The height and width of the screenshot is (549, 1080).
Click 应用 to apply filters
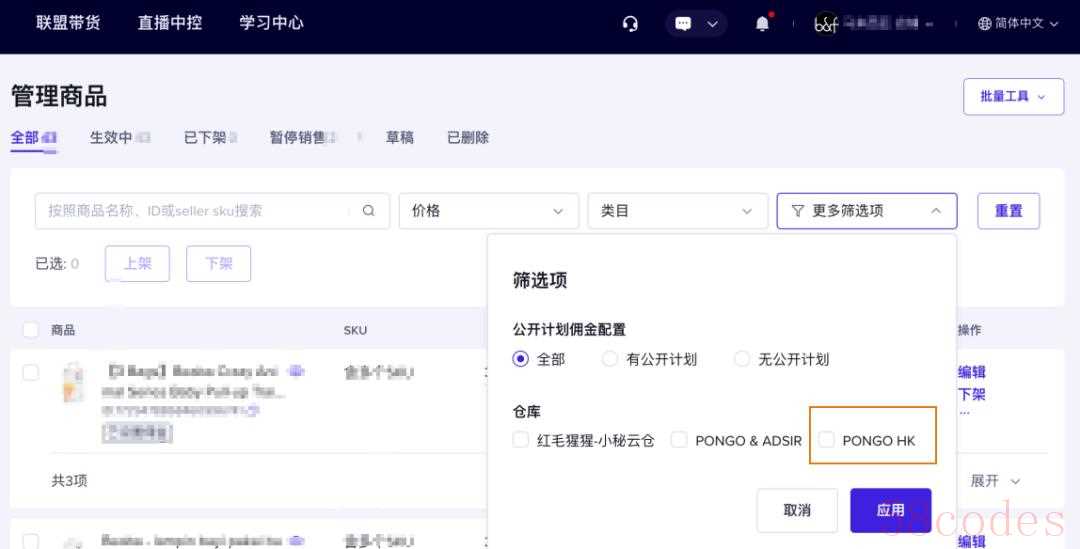[891, 510]
